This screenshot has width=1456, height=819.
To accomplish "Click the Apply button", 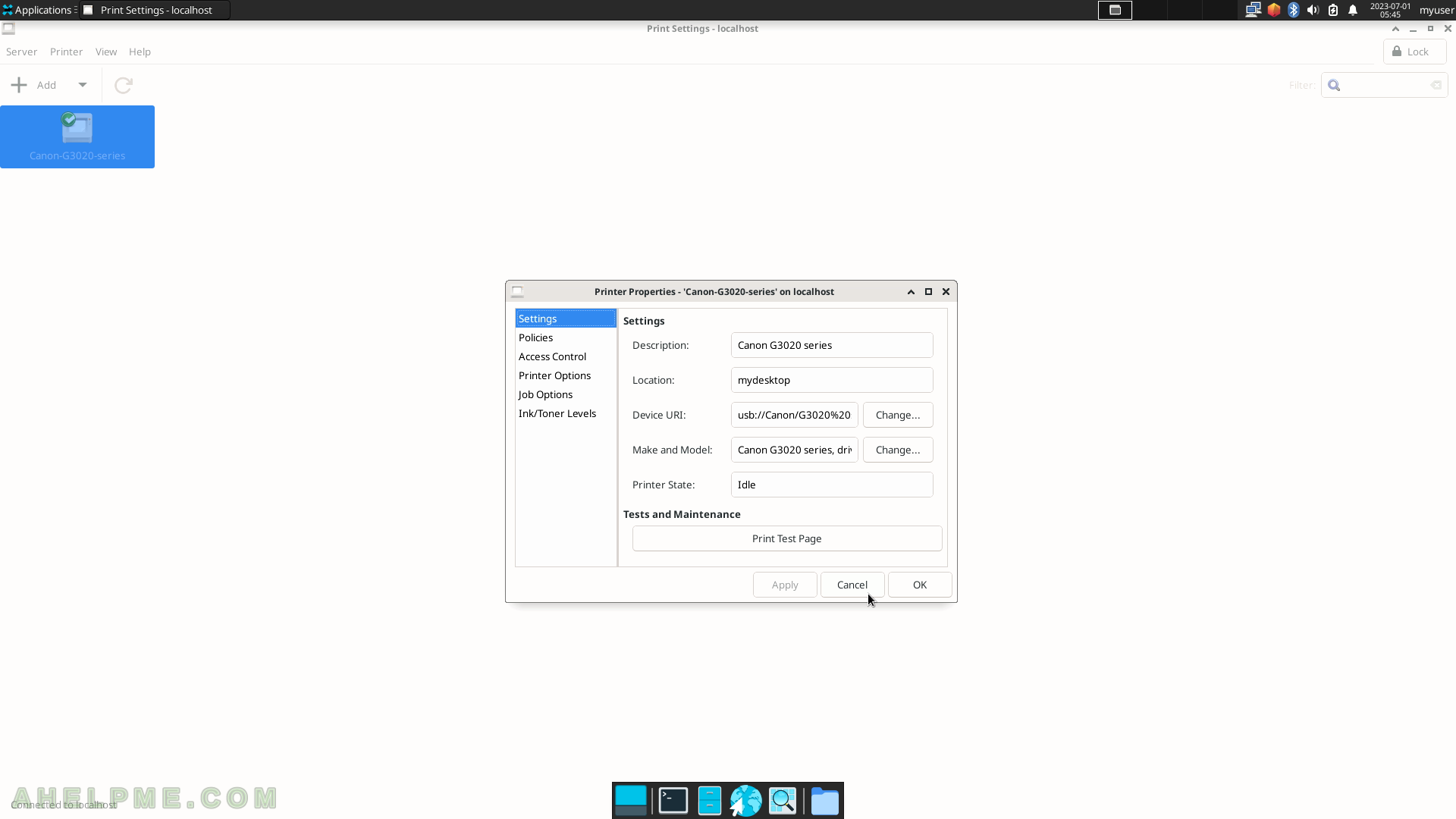I will tap(785, 585).
